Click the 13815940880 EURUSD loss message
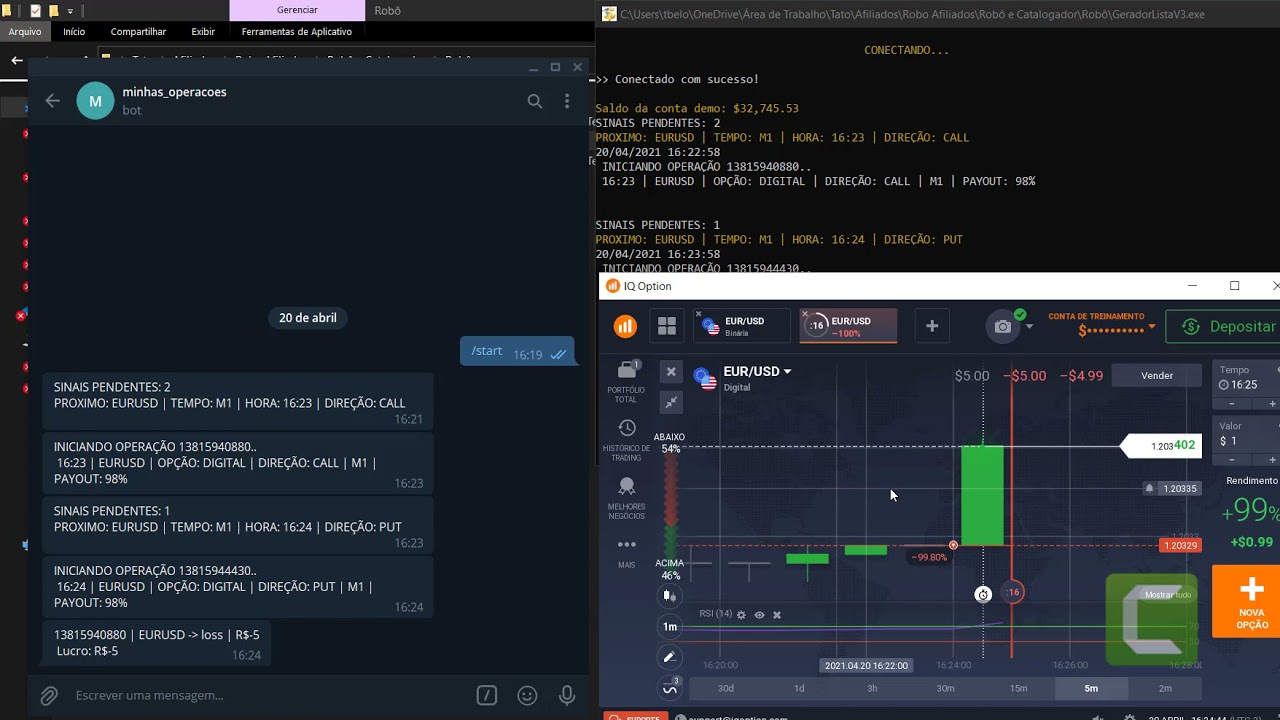 click(156, 642)
